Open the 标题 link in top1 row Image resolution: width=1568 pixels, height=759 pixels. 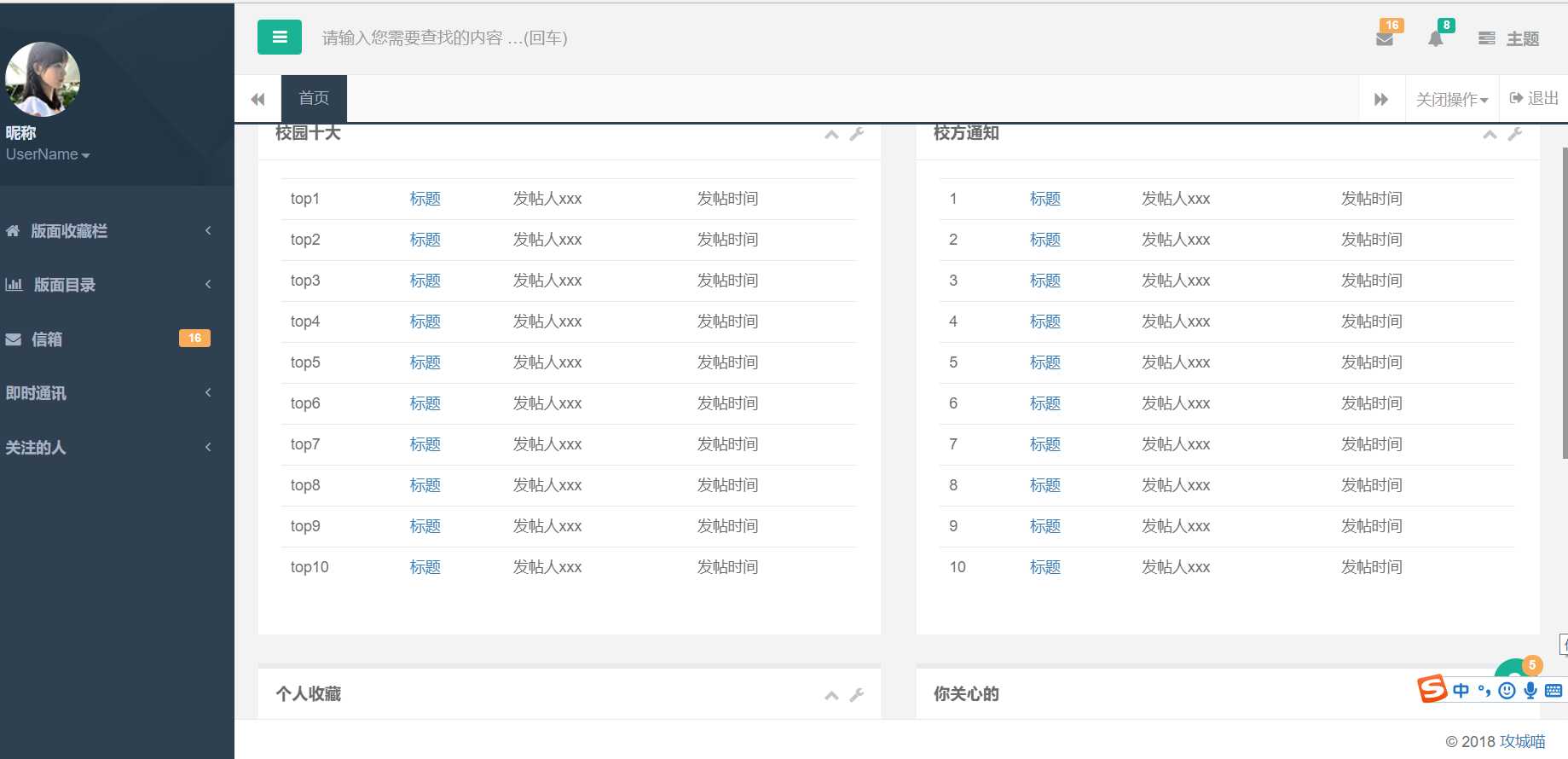point(425,199)
